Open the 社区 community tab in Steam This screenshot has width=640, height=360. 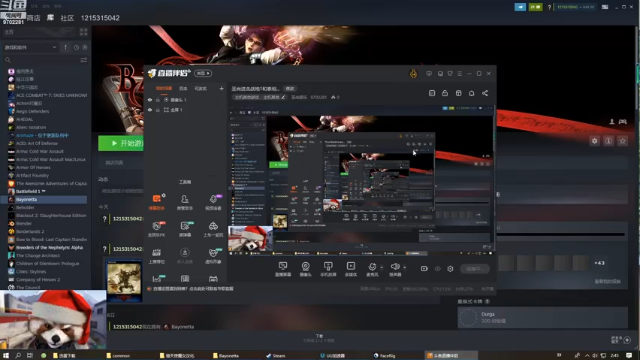(67, 18)
